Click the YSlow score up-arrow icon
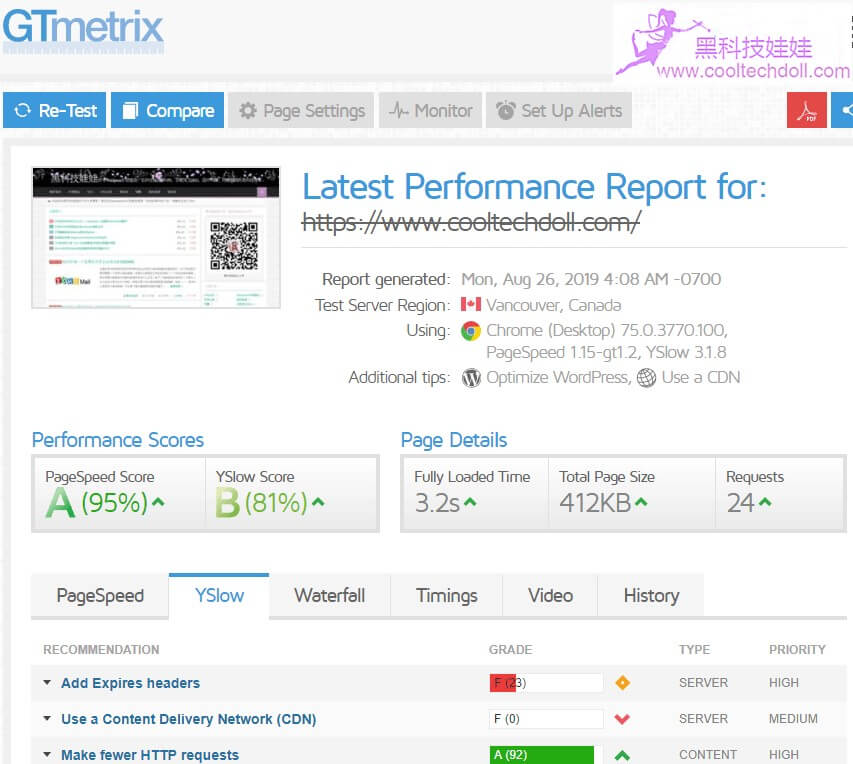853x764 pixels. (319, 502)
